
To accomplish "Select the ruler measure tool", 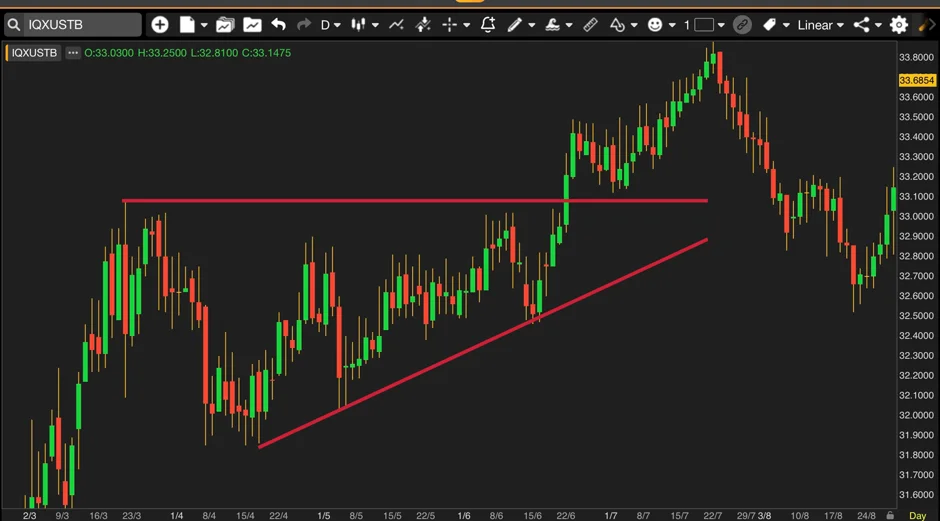I will (x=590, y=25).
